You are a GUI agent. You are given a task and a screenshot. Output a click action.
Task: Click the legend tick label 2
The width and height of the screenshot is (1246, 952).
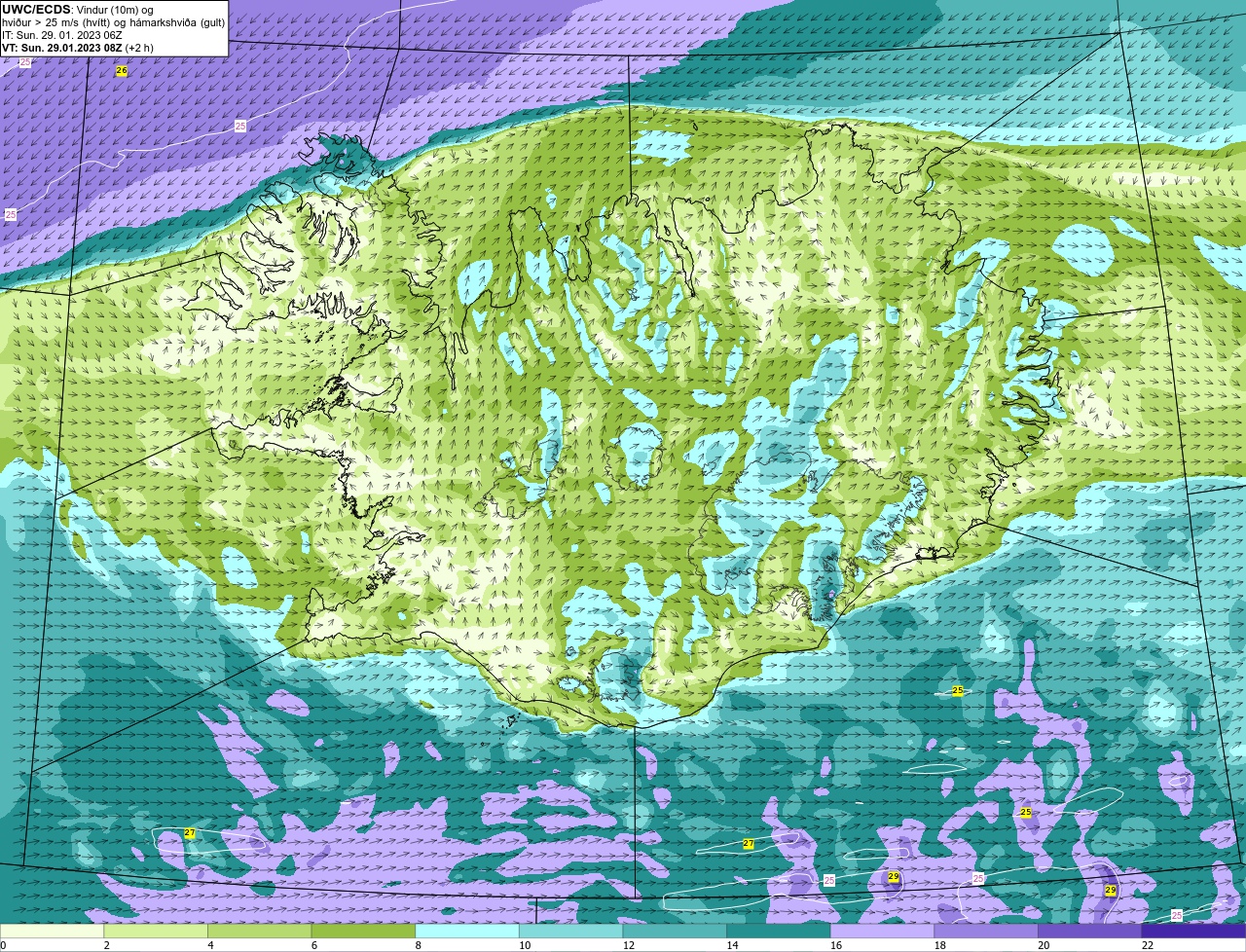[106, 945]
